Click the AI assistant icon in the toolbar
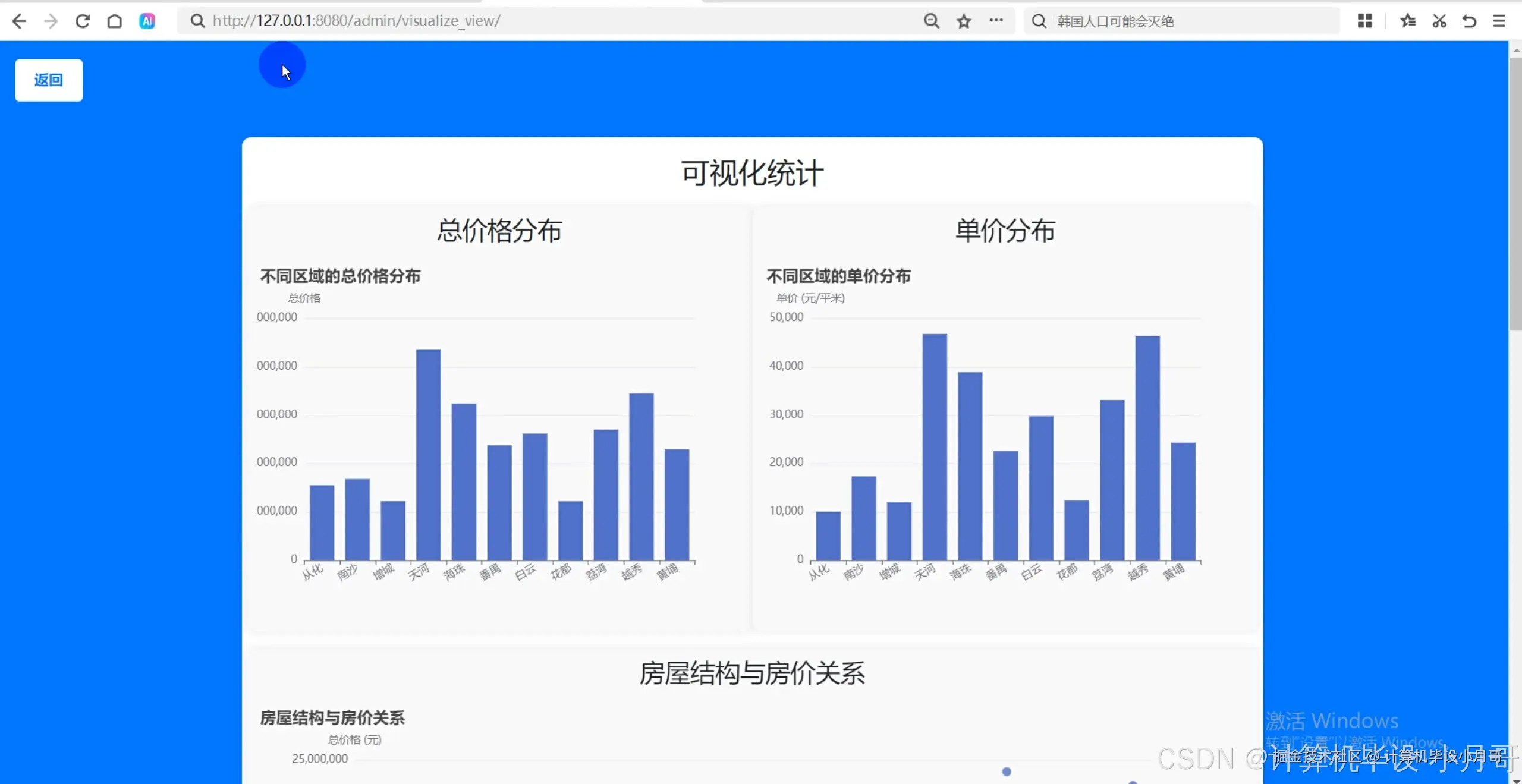1522x784 pixels. (147, 21)
